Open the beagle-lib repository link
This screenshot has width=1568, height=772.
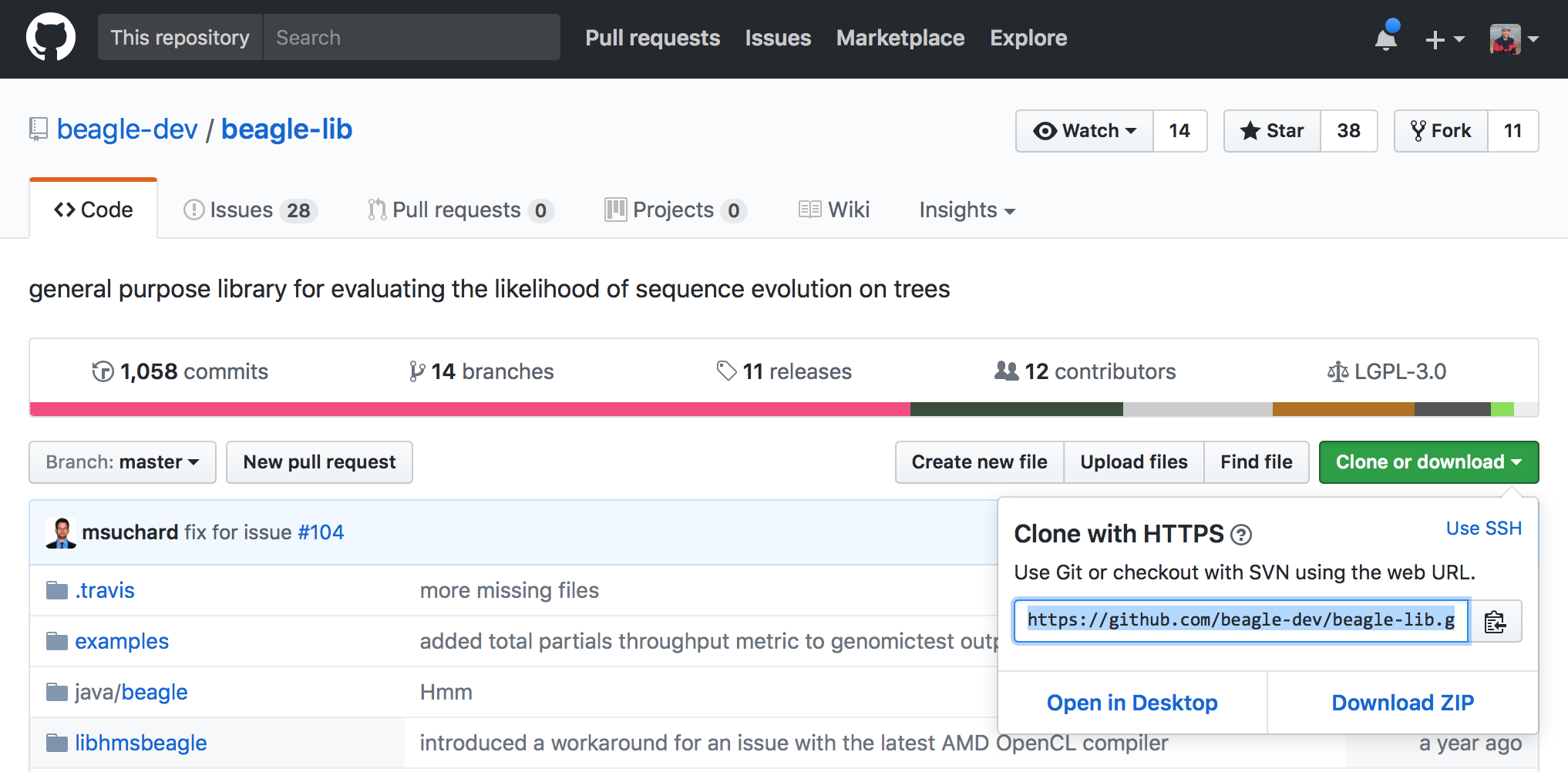[287, 129]
